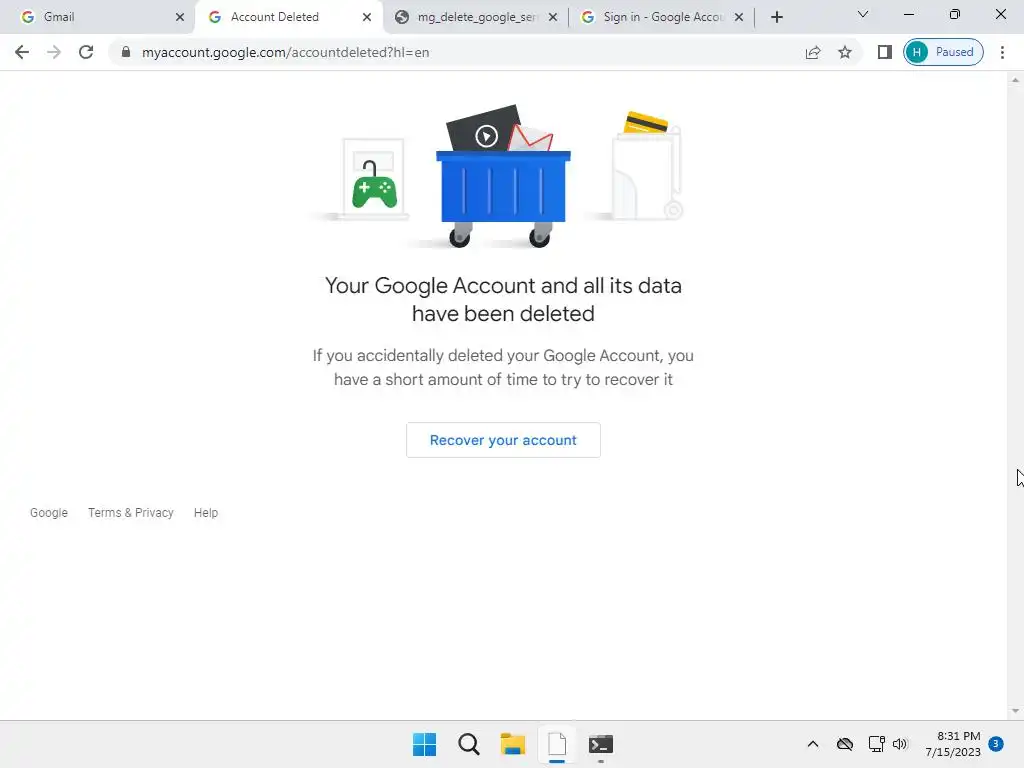The width and height of the screenshot is (1024, 768).
Task: Open network status tray icon
Action: 876,744
